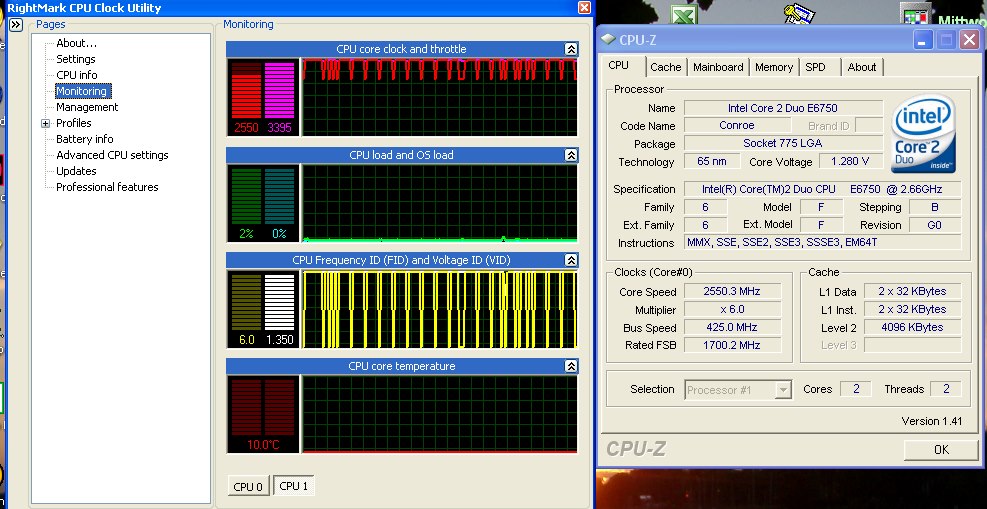Collapse the CPU load and OS load graph

570,155
